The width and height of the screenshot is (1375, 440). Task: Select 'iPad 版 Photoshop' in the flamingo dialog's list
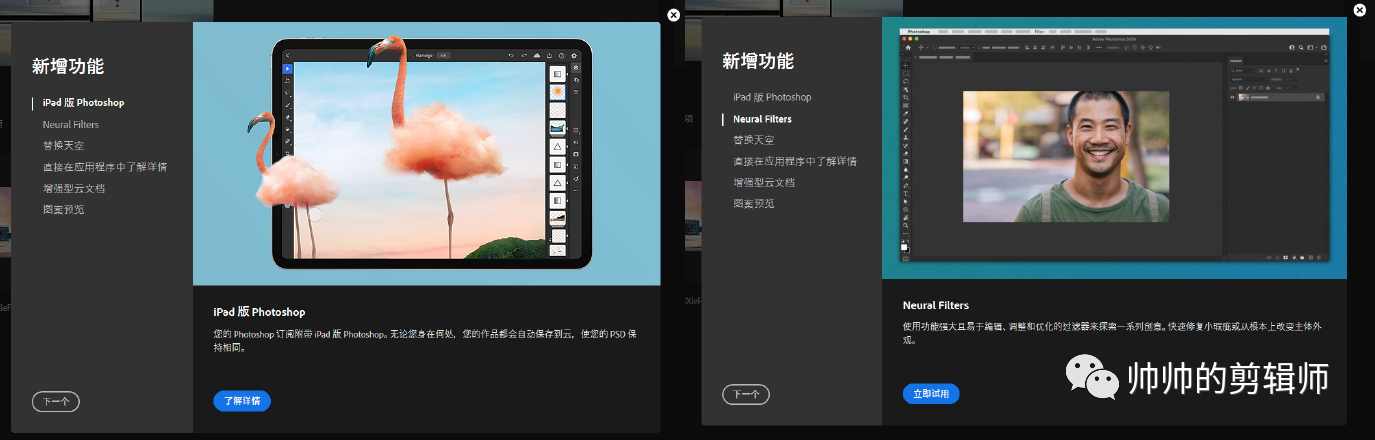[83, 103]
